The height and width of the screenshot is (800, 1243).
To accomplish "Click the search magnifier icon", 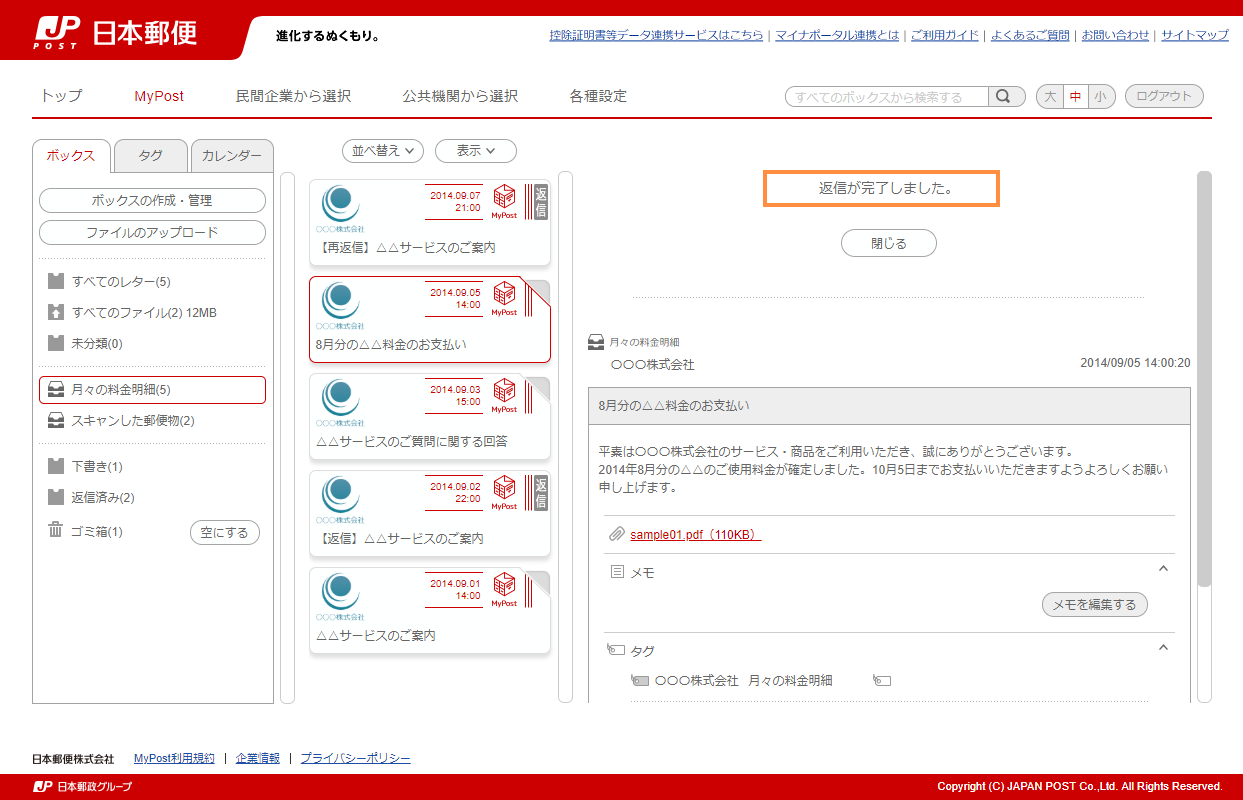I will (1007, 97).
